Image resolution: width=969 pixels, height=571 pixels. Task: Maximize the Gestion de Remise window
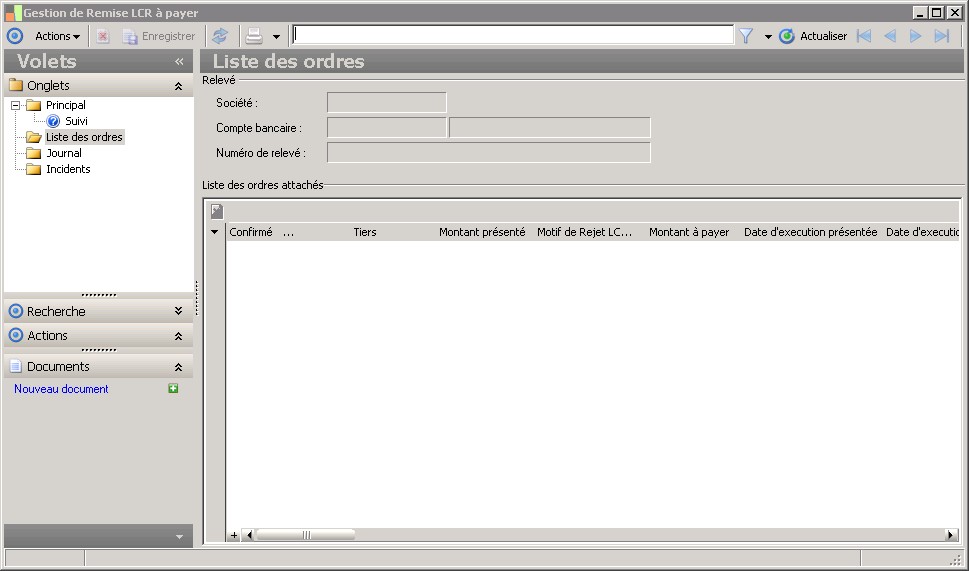coord(937,12)
